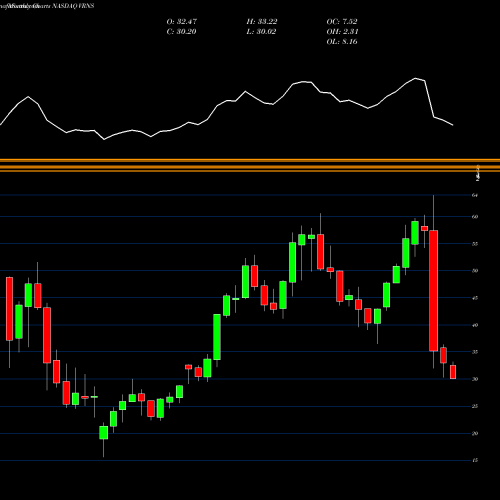Select the high value H: 33.22
500x500 pixels.
click(x=262, y=22)
